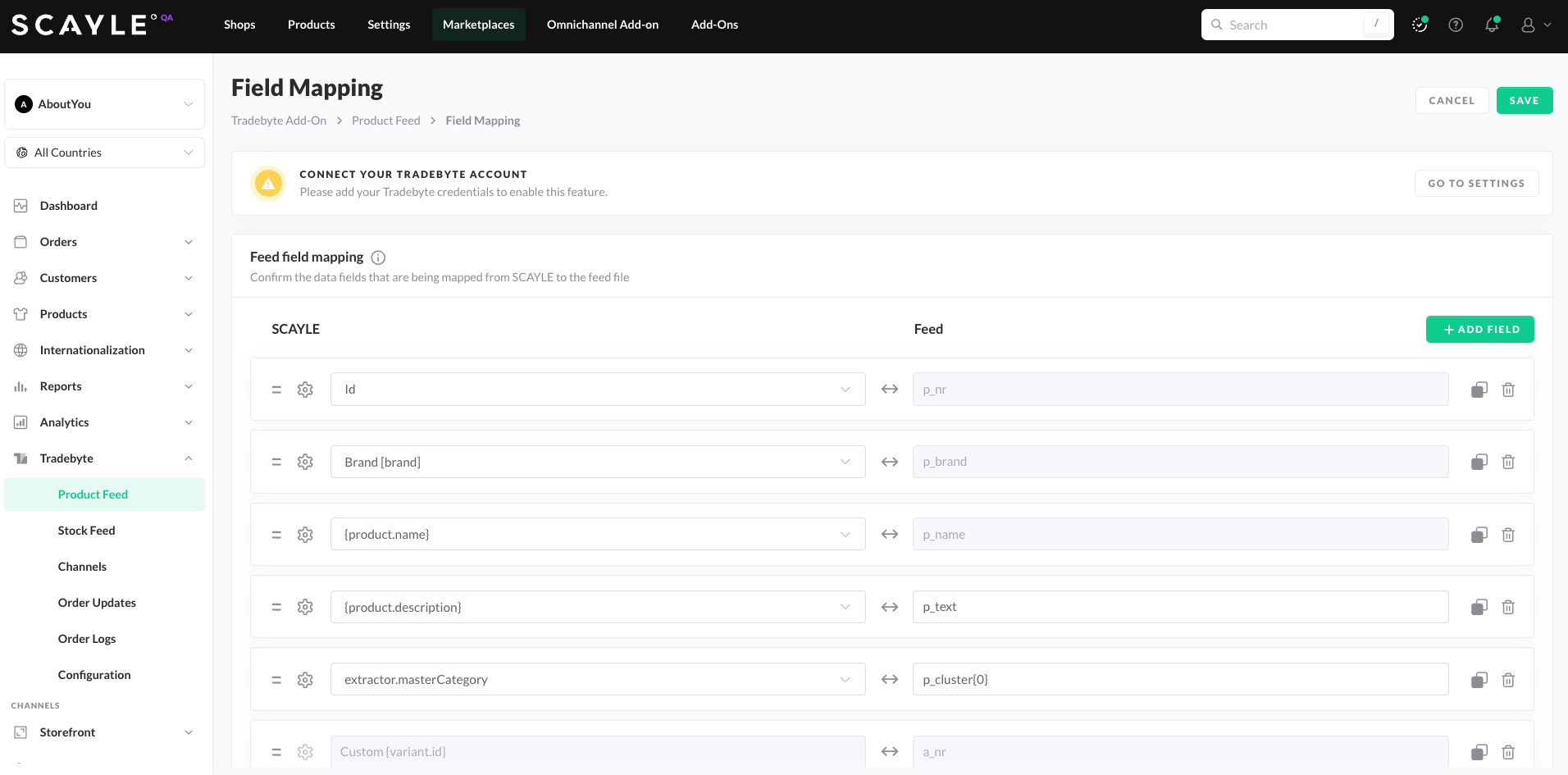Go to Stock Feed in sidebar
Image resolution: width=1568 pixels, height=775 pixels.
[x=87, y=531]
